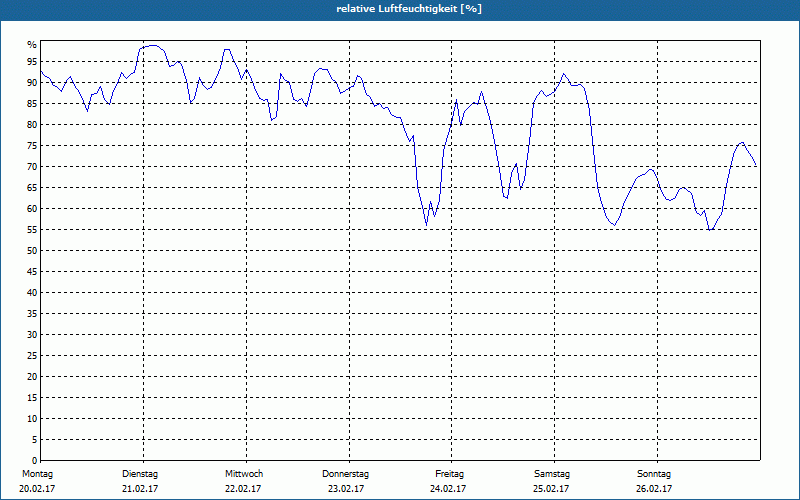Click the '95' y-axis value

pos(32,62)
